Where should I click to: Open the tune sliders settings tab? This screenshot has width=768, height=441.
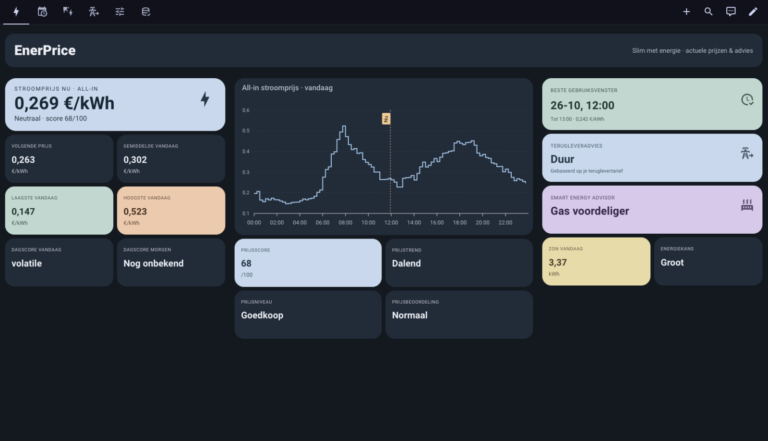point(120,11)
